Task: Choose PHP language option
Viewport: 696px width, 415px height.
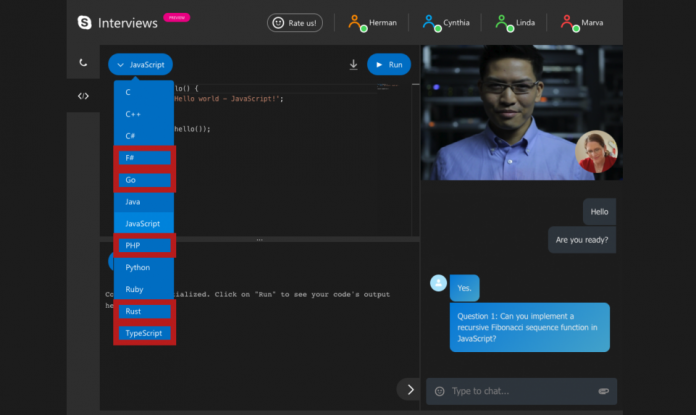Action: point(144,245)
